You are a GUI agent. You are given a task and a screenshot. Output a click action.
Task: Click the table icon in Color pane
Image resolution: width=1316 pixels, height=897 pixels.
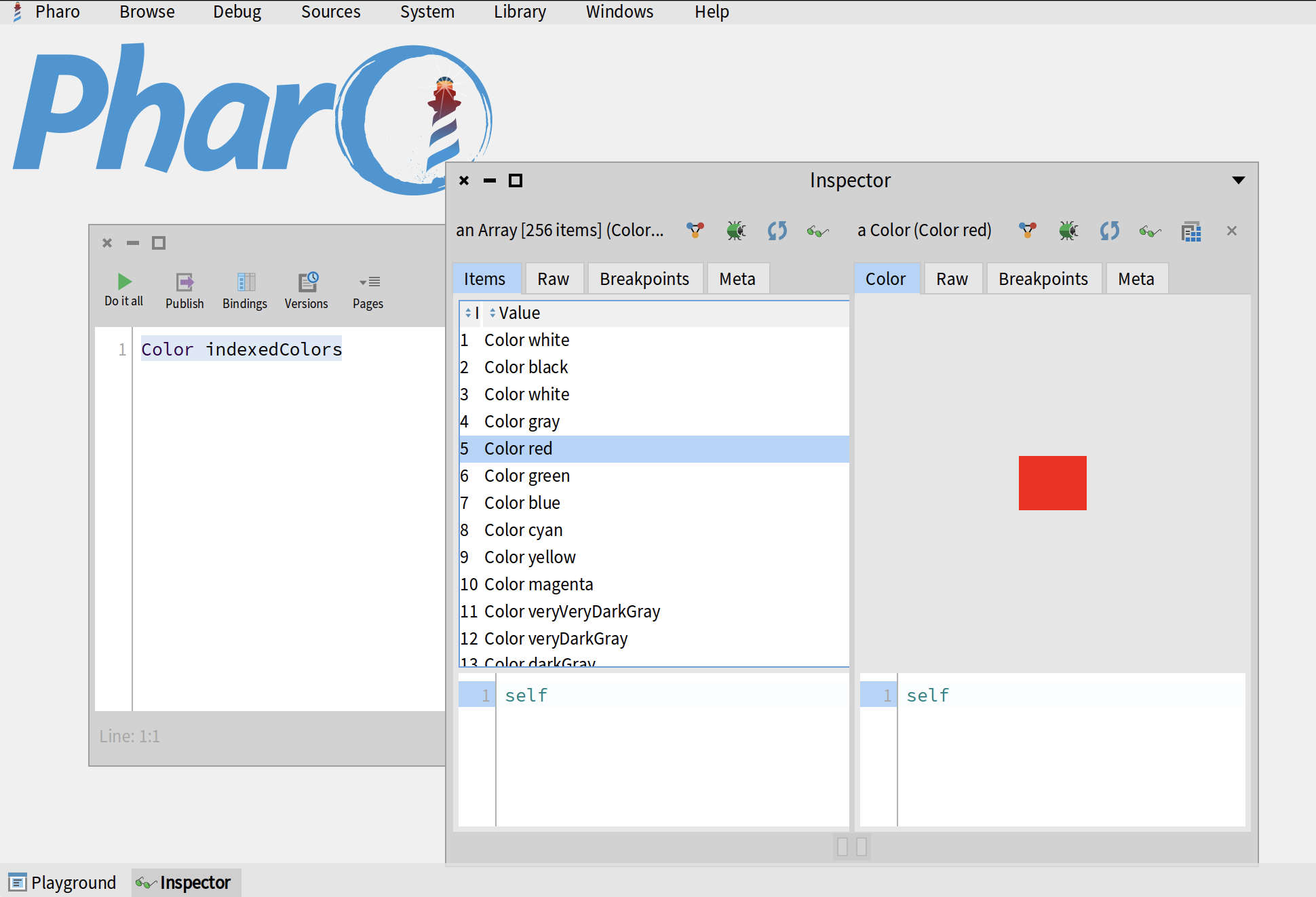pyautogui.click(x=1191, y=231)
